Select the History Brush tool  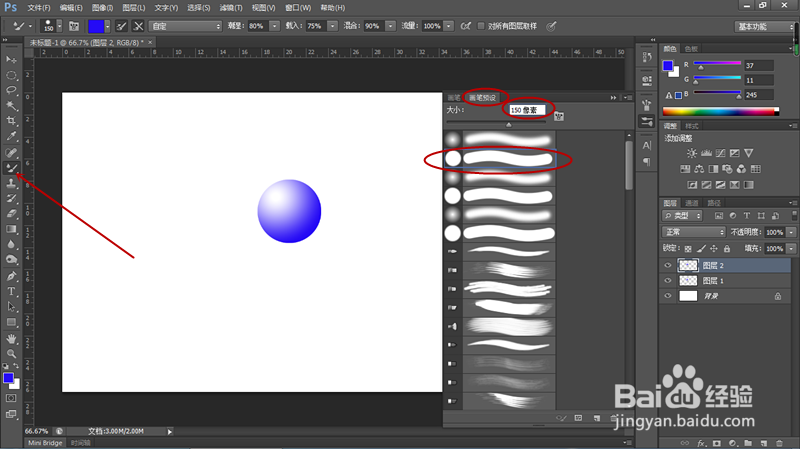point(11,198)
